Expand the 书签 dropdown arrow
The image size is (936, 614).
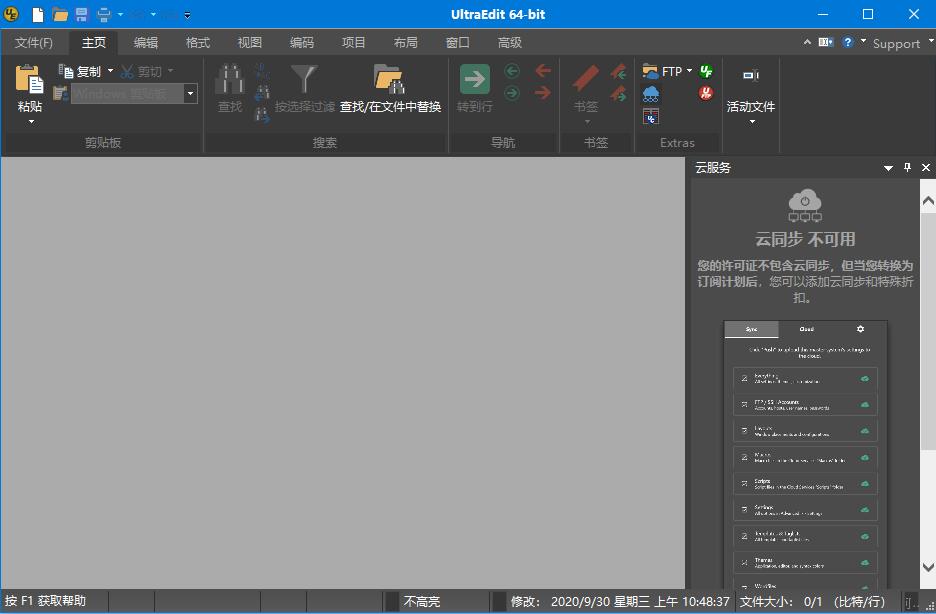click(x=587, y=122)
